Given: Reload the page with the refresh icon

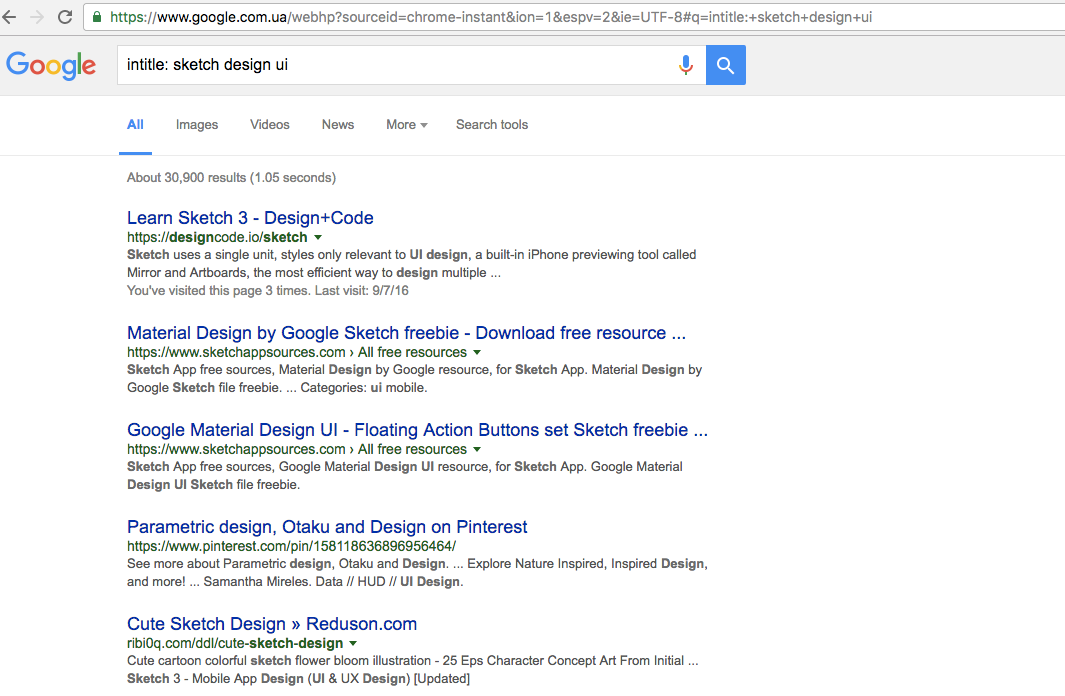Looking at the screenshot, I should point(65,17).
